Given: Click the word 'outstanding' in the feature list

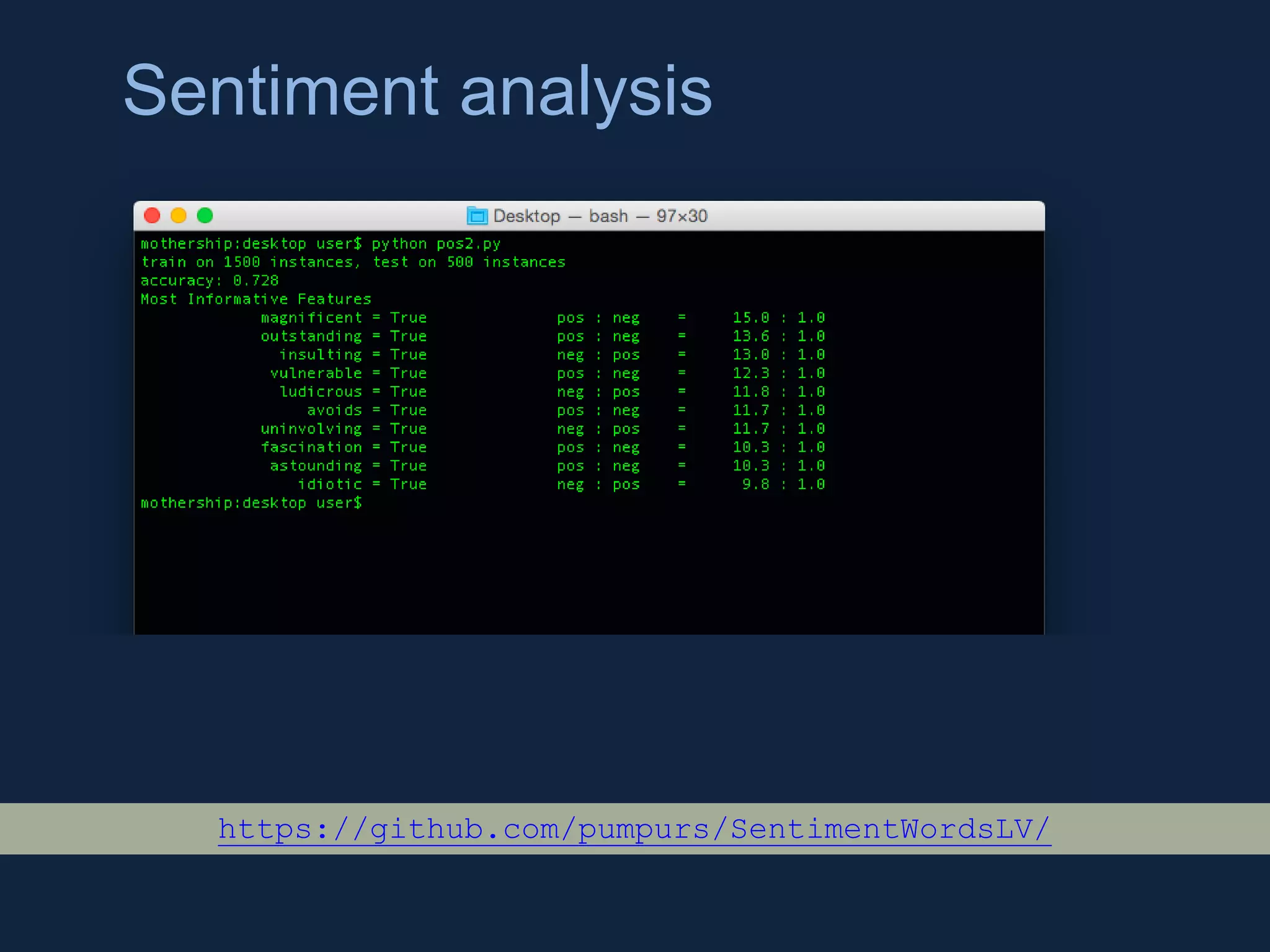Looking at the screenshot, I should tap(311, 337).
